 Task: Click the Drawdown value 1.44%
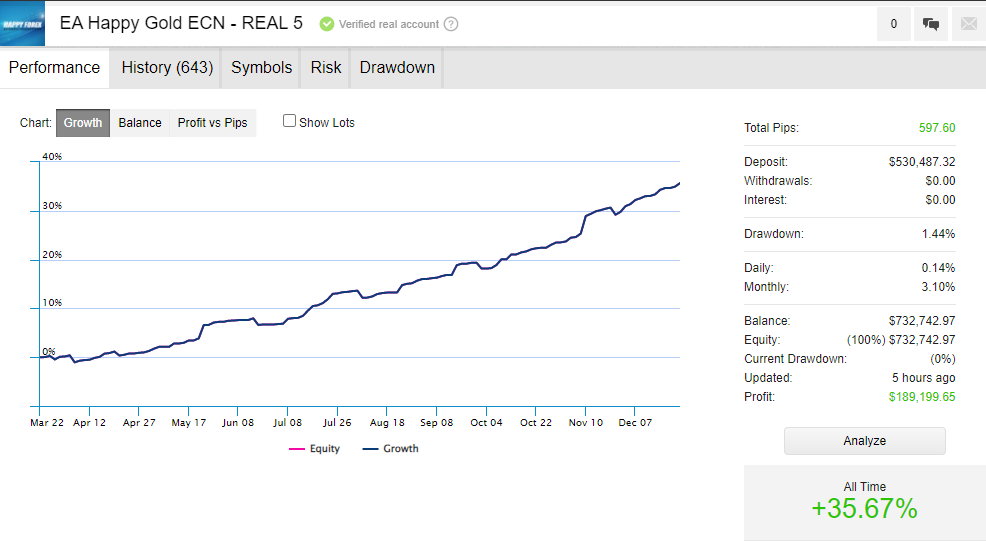[938, 233]
